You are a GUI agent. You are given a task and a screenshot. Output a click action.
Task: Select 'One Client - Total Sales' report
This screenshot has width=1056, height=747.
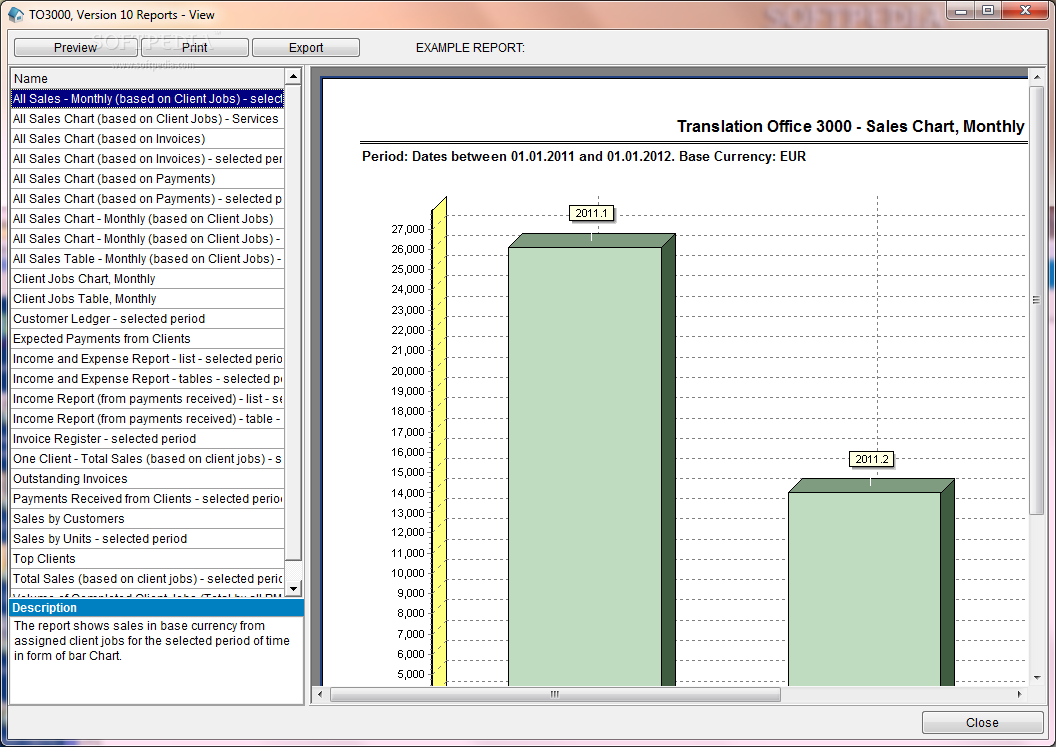[x=147, y=459]
